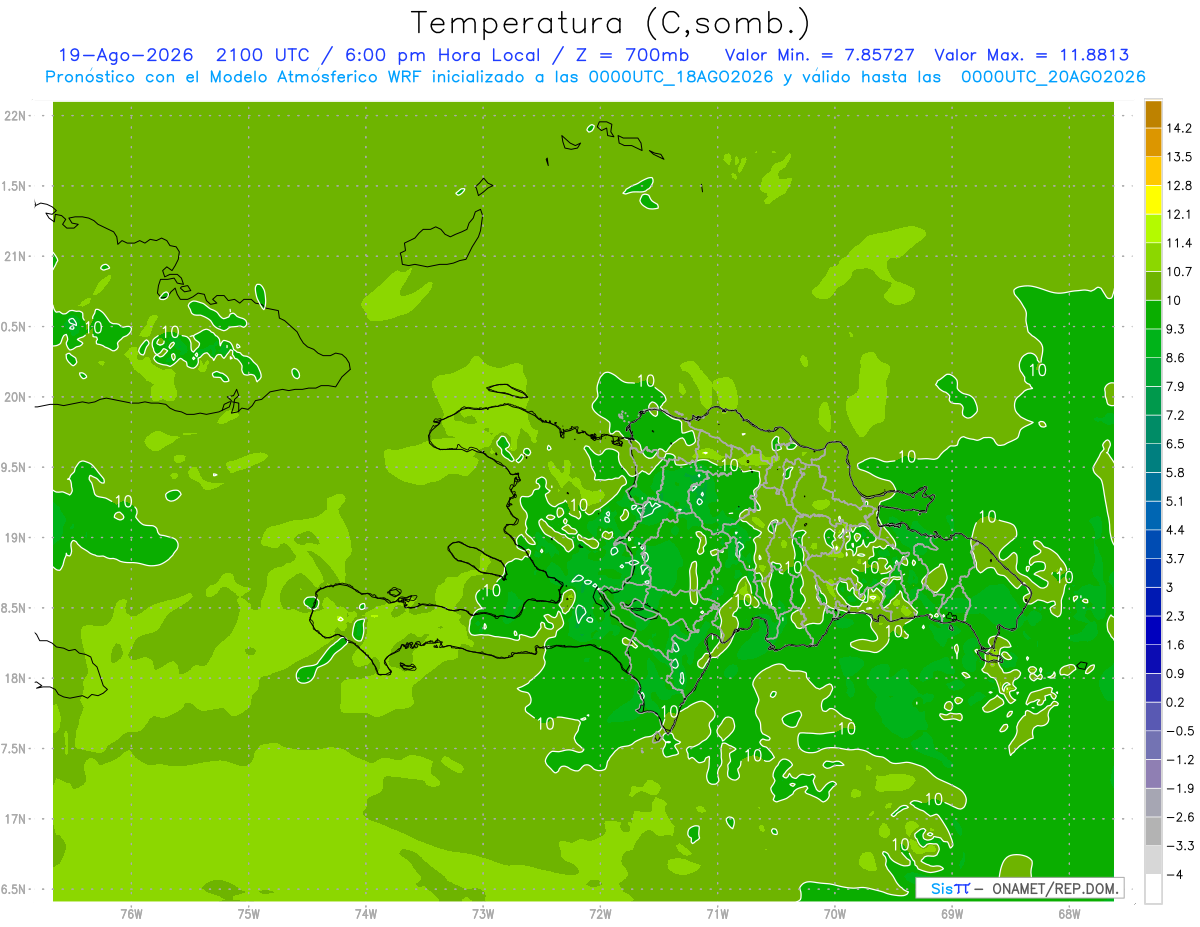The height and width of the screenshot is (927, 1200).
Task: Click the 'ONAMET/REP.DOM.' credit label
Action: point(1055,888)
